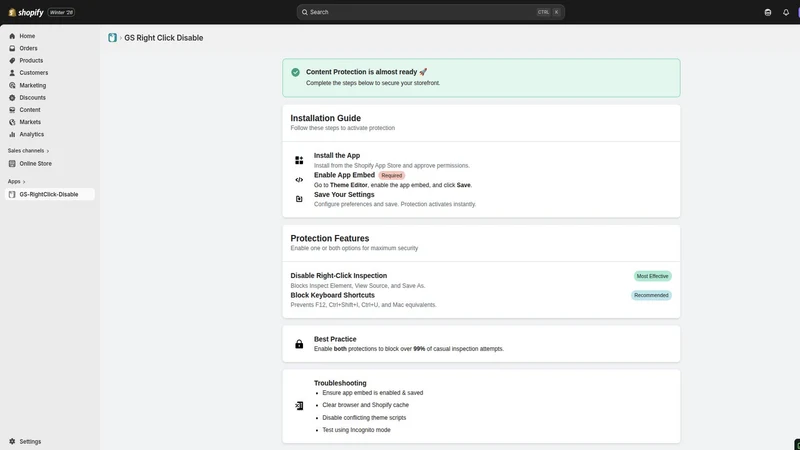
Task: Click the search magnifier icon
Action: tap(305, 12)
